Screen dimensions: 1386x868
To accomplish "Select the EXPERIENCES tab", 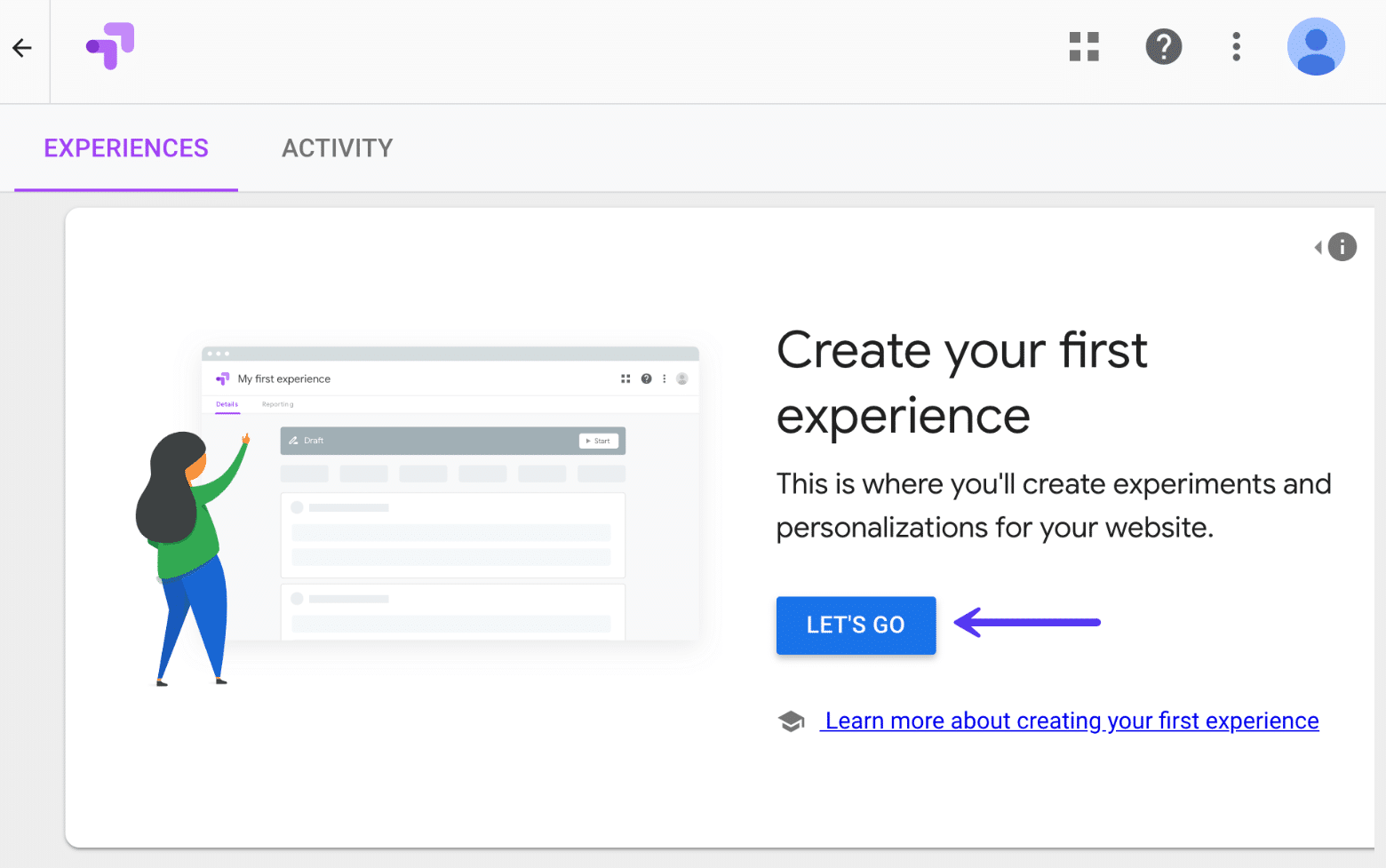I will [125, 147].
